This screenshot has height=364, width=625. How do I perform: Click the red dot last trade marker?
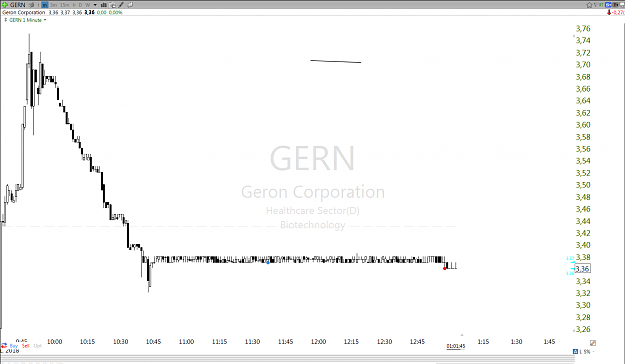(445, 268)
